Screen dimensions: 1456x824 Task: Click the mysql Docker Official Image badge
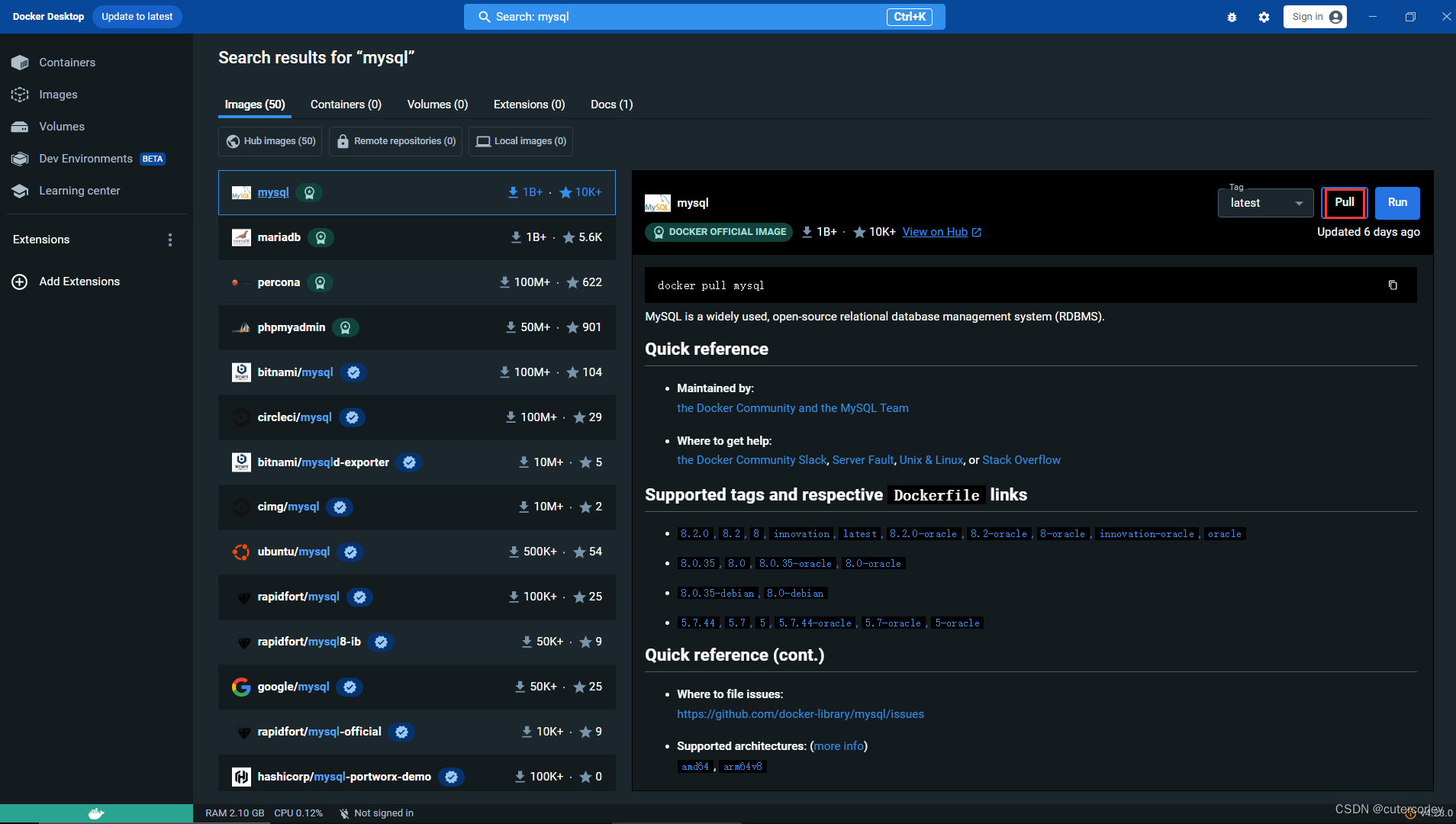[x=309, y=192]
